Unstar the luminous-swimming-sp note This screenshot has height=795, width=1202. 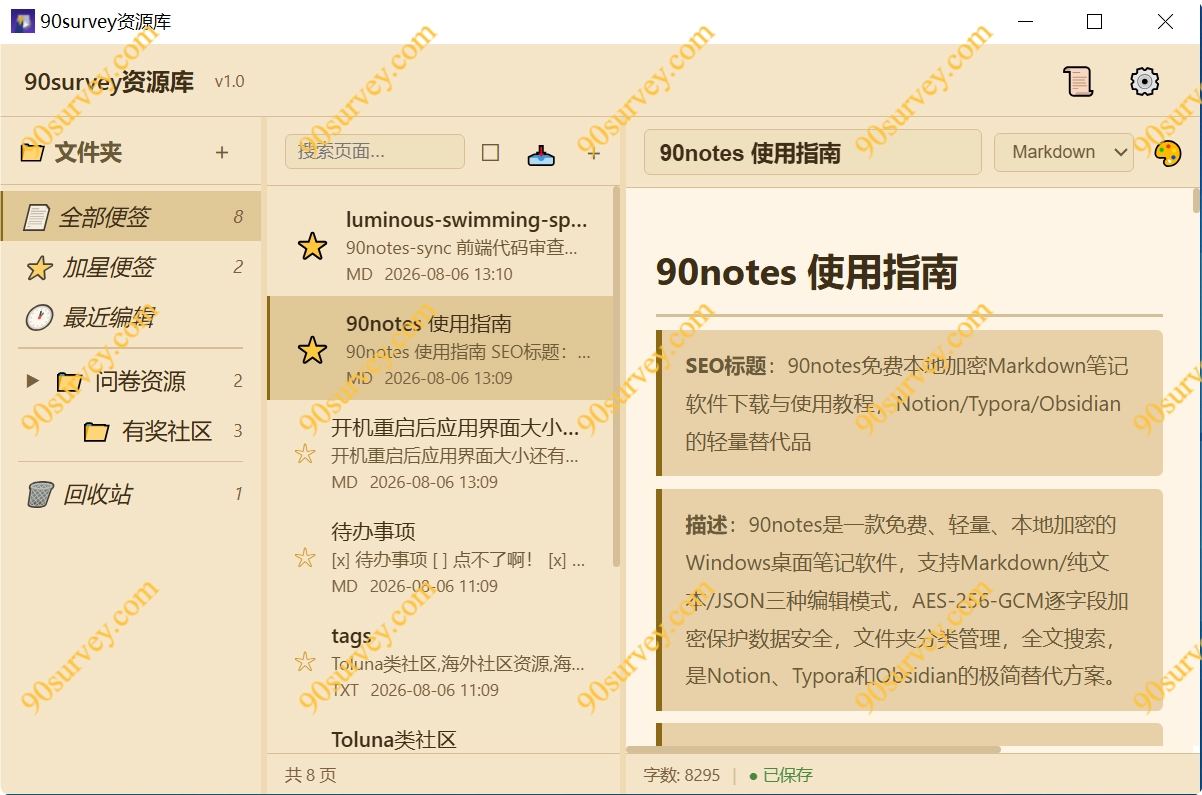pos(313,246)
